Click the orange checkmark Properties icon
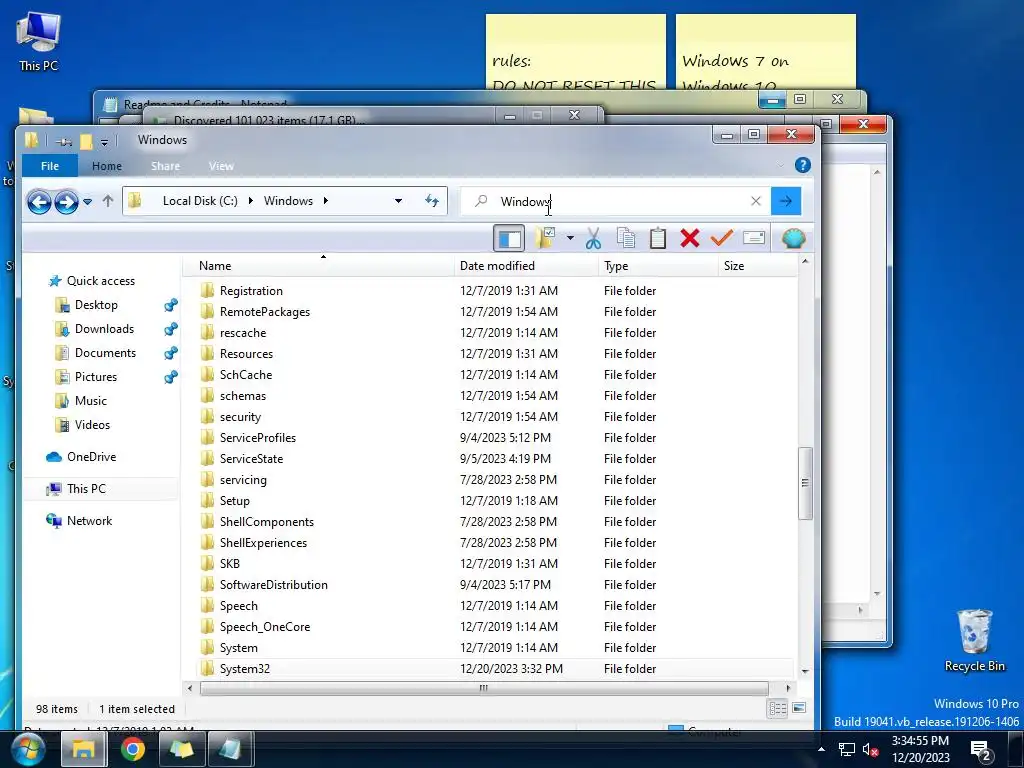 click(x=722, y=238)
